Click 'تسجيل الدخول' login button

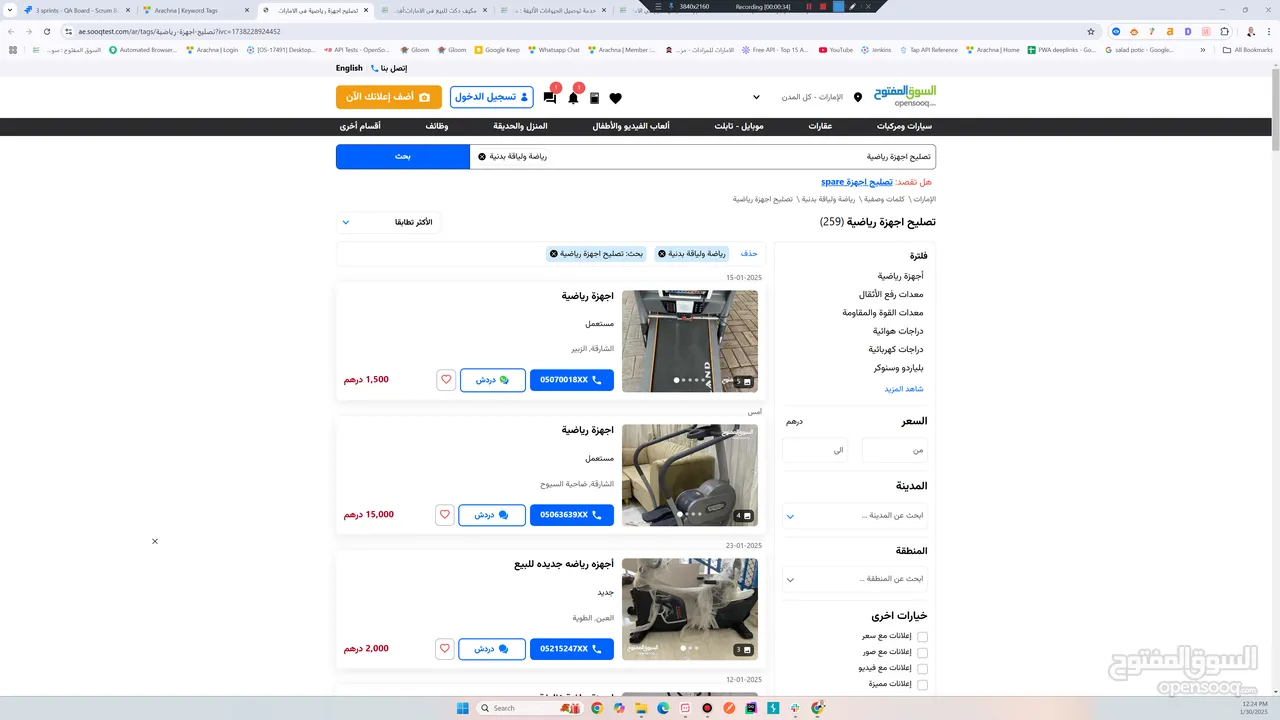click(x=492, y=97)
